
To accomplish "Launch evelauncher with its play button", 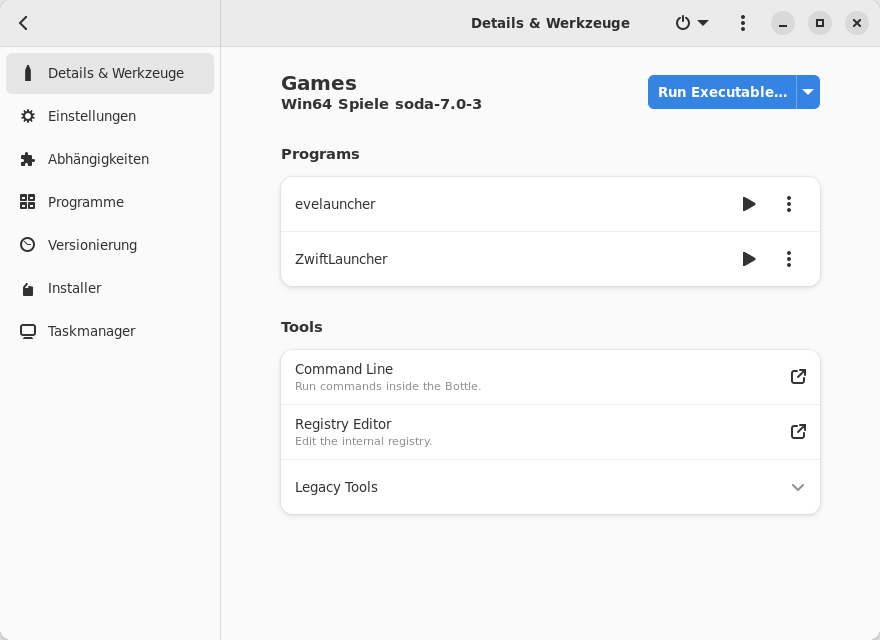I will pyautogui.click(x=749, y=204).
